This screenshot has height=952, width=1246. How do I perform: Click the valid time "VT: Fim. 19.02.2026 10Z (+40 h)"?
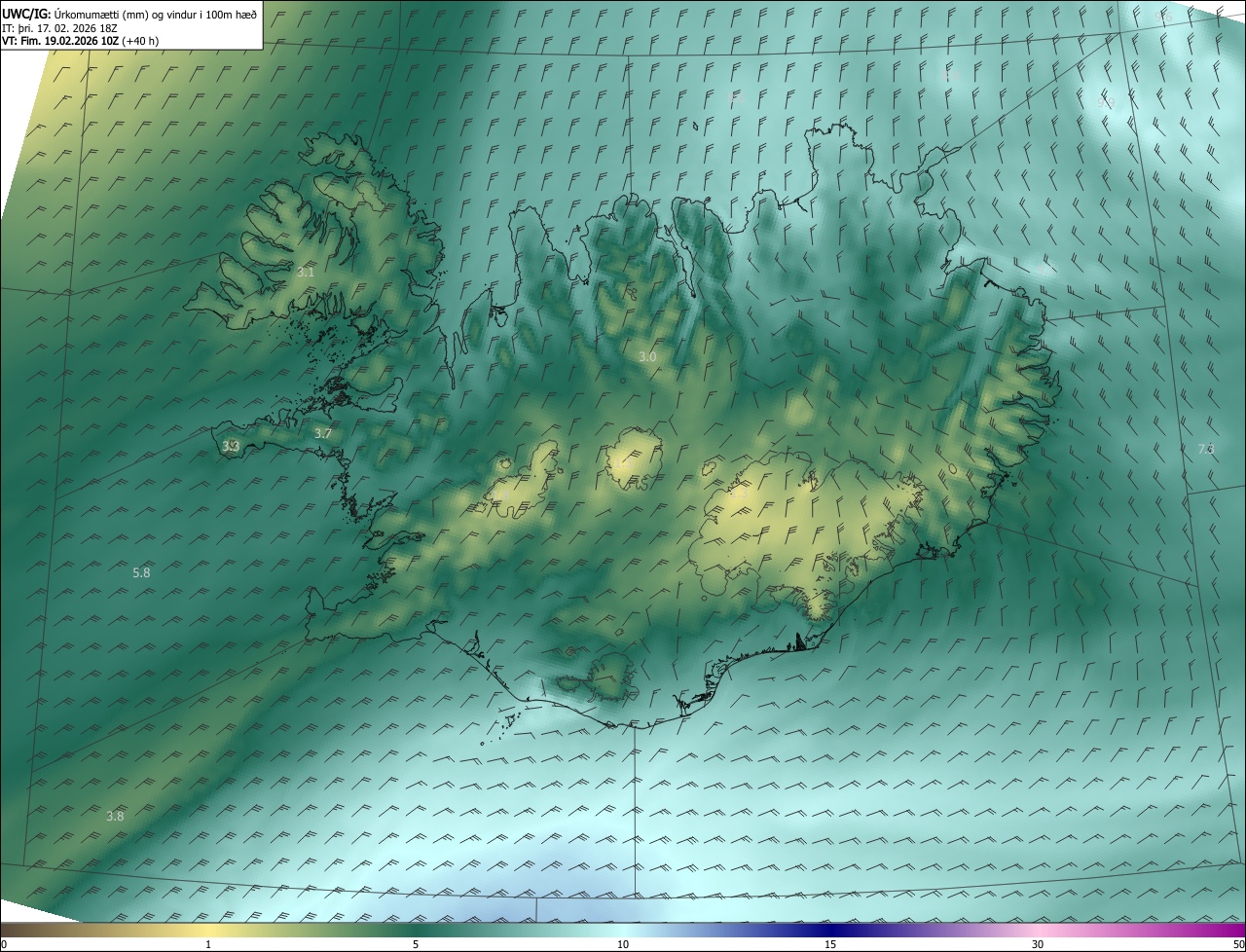[81, 41]
